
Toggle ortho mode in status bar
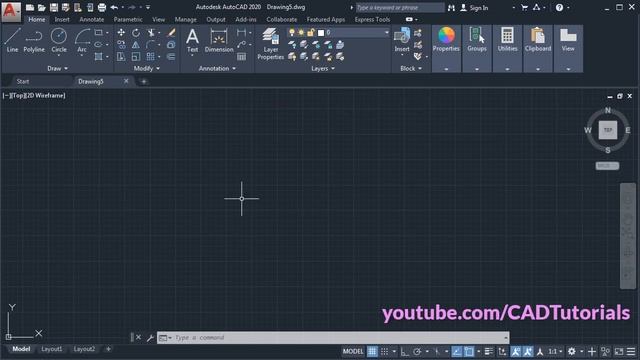tap(404, 351)
